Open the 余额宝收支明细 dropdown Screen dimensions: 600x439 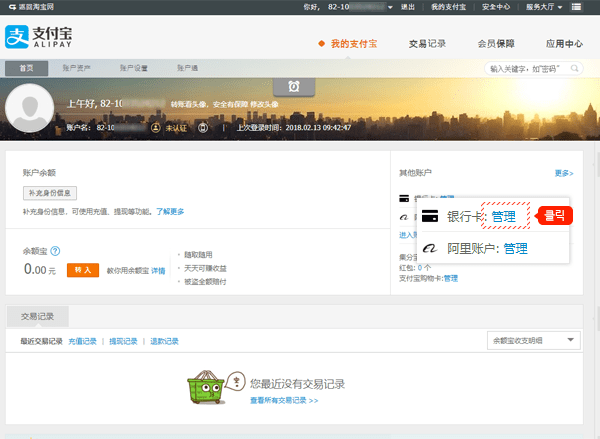tap(533, 340)
